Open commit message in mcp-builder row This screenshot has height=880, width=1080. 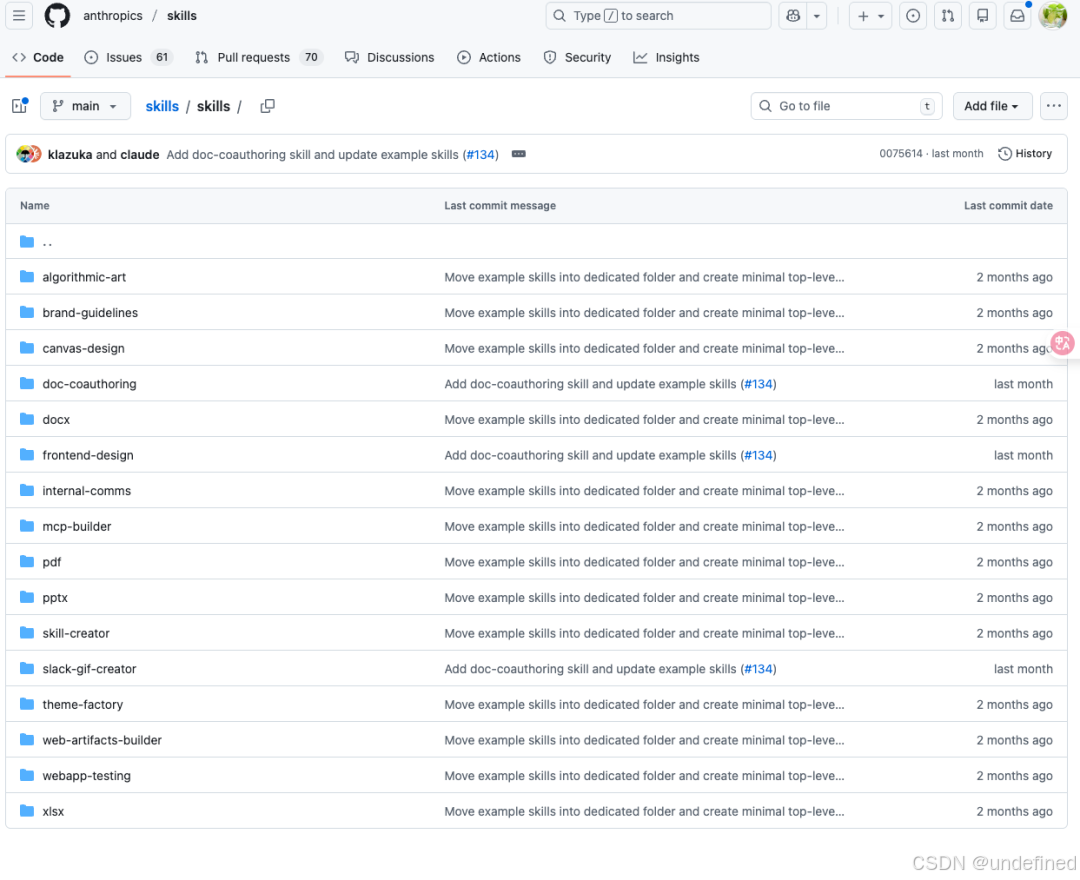[644, 527]
